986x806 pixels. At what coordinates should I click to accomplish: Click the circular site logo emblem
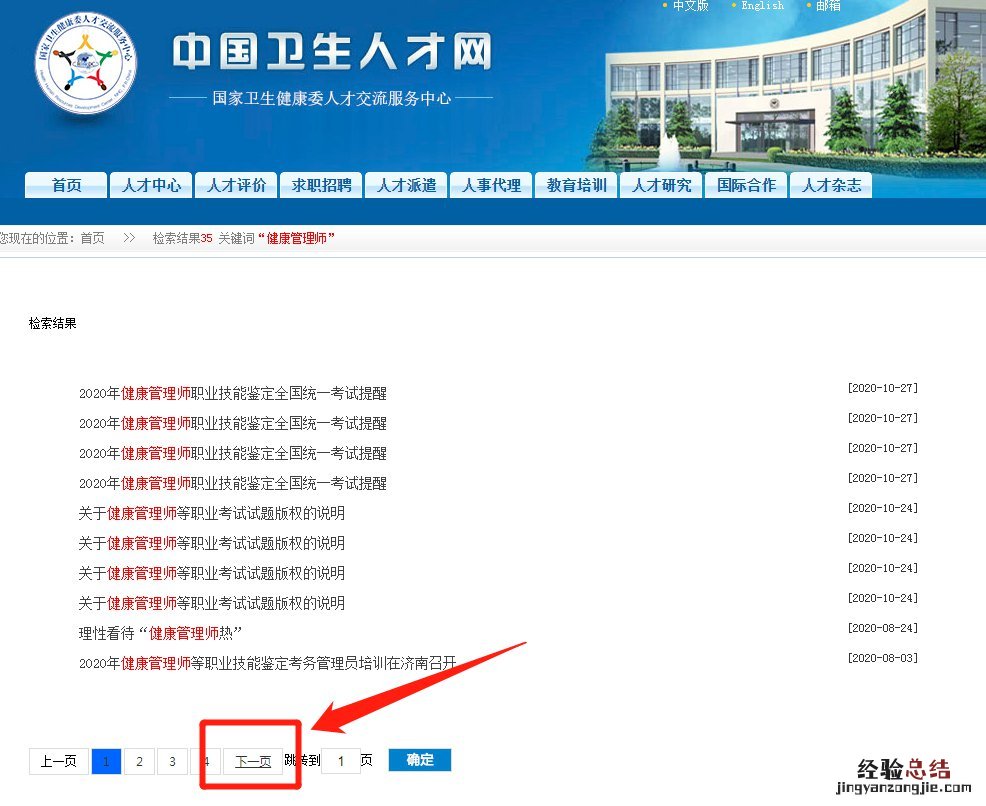pos(86,63)
